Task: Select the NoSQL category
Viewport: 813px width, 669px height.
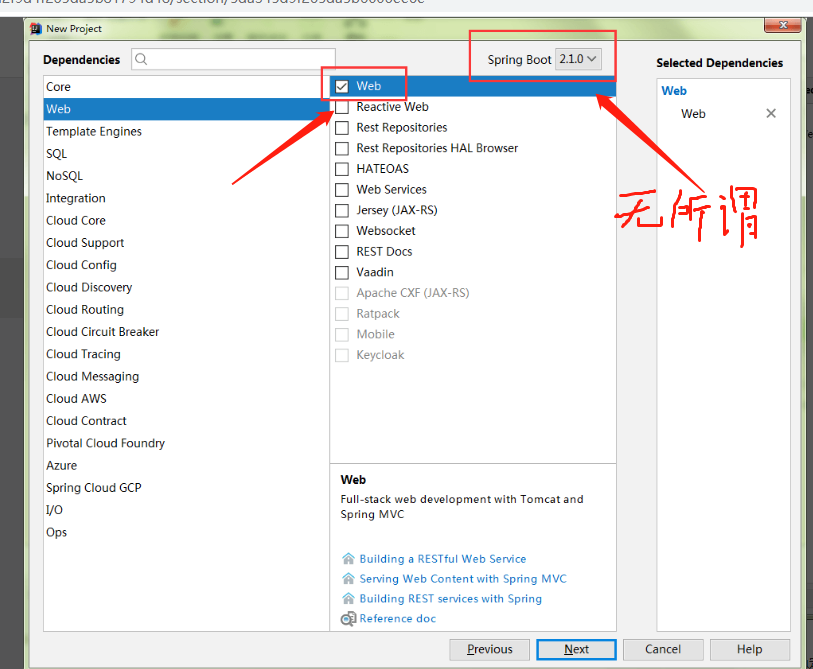Action: coord(186,176)
